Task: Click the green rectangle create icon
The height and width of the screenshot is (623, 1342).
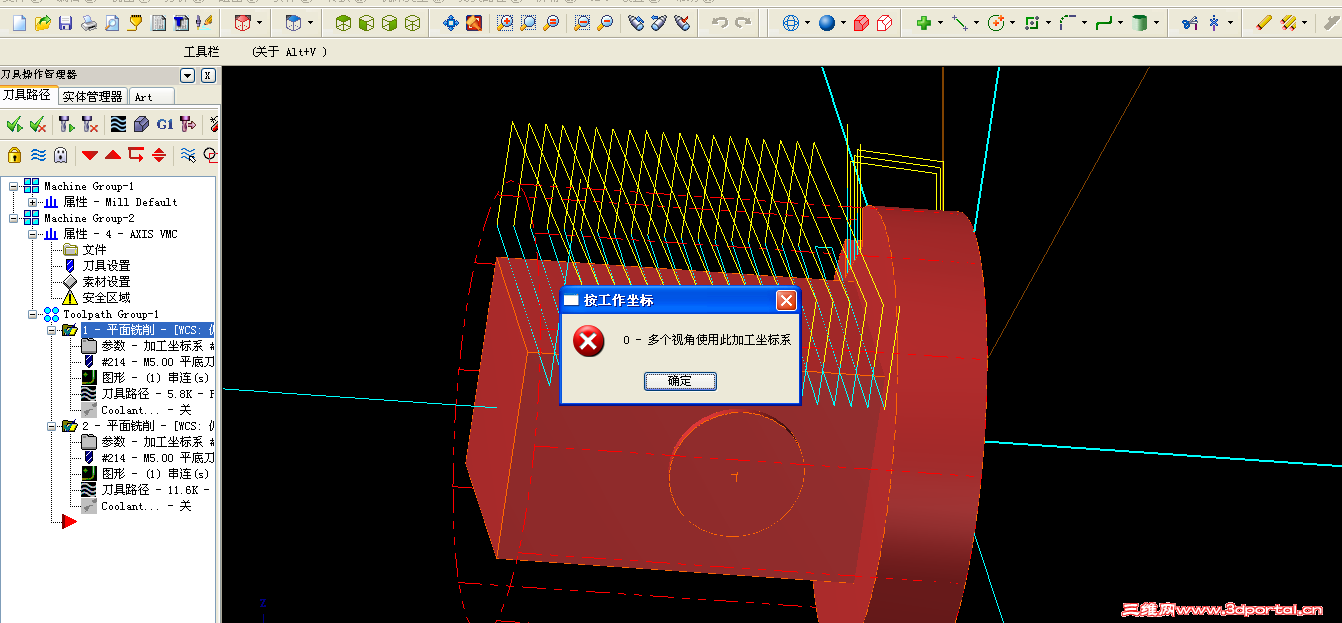Action: pos(1032,22)
